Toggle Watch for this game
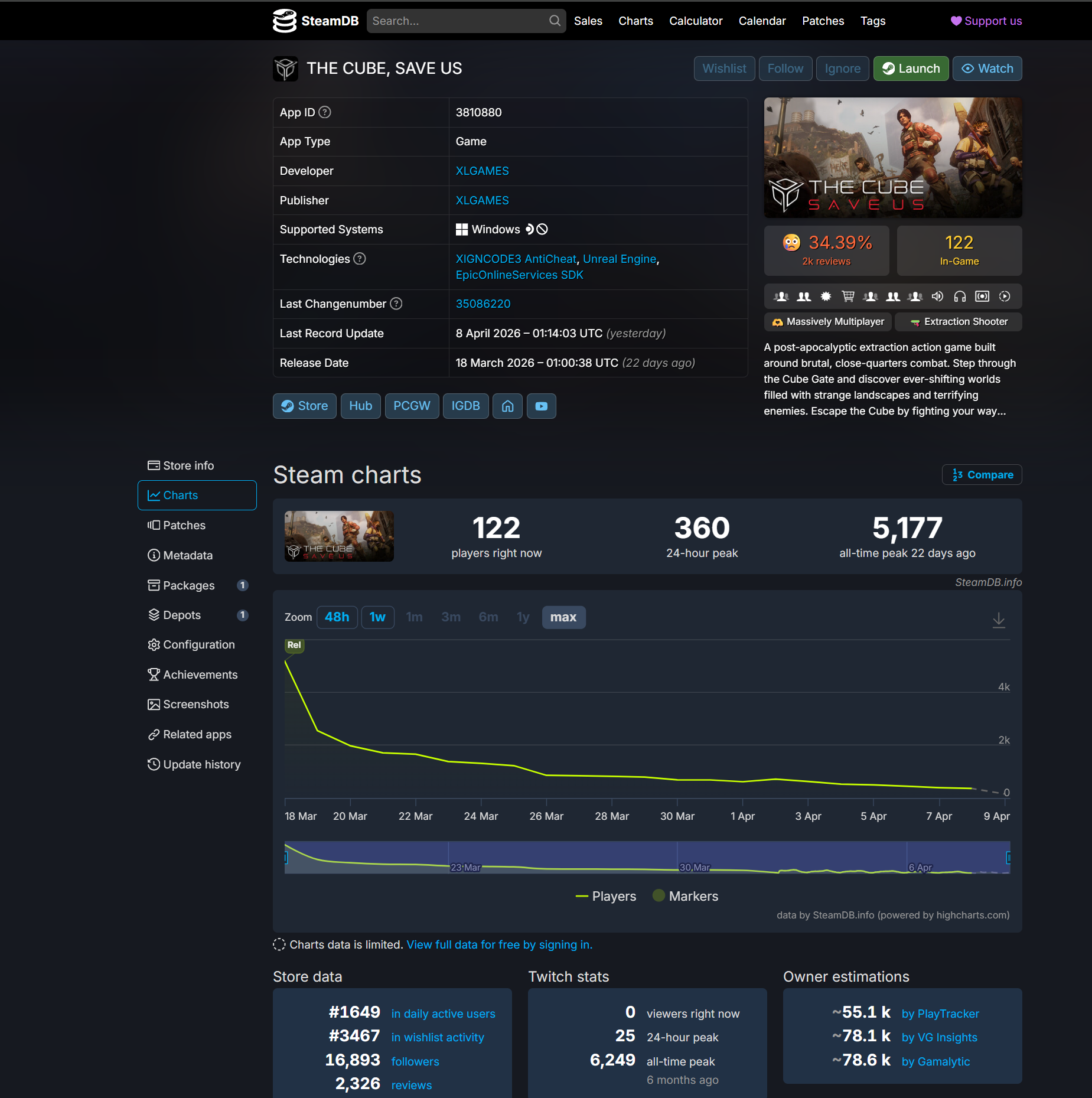The width and height of the screenshot is (1092, 1098). (987, 69)
